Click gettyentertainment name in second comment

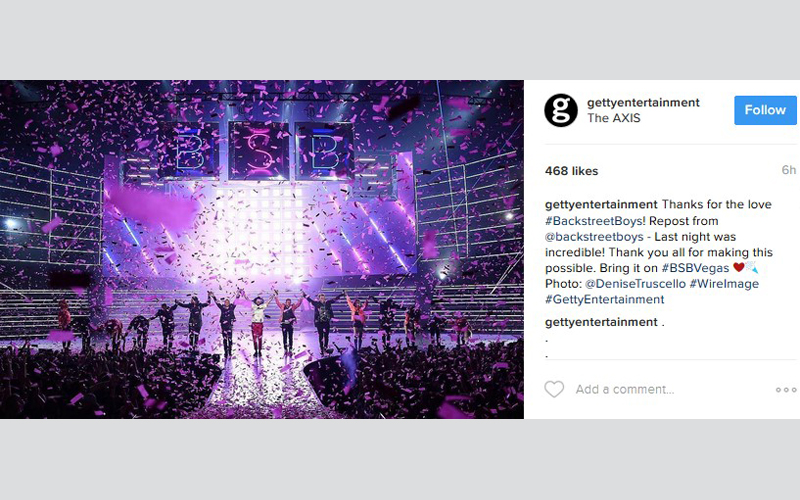(x=601, y=322)
